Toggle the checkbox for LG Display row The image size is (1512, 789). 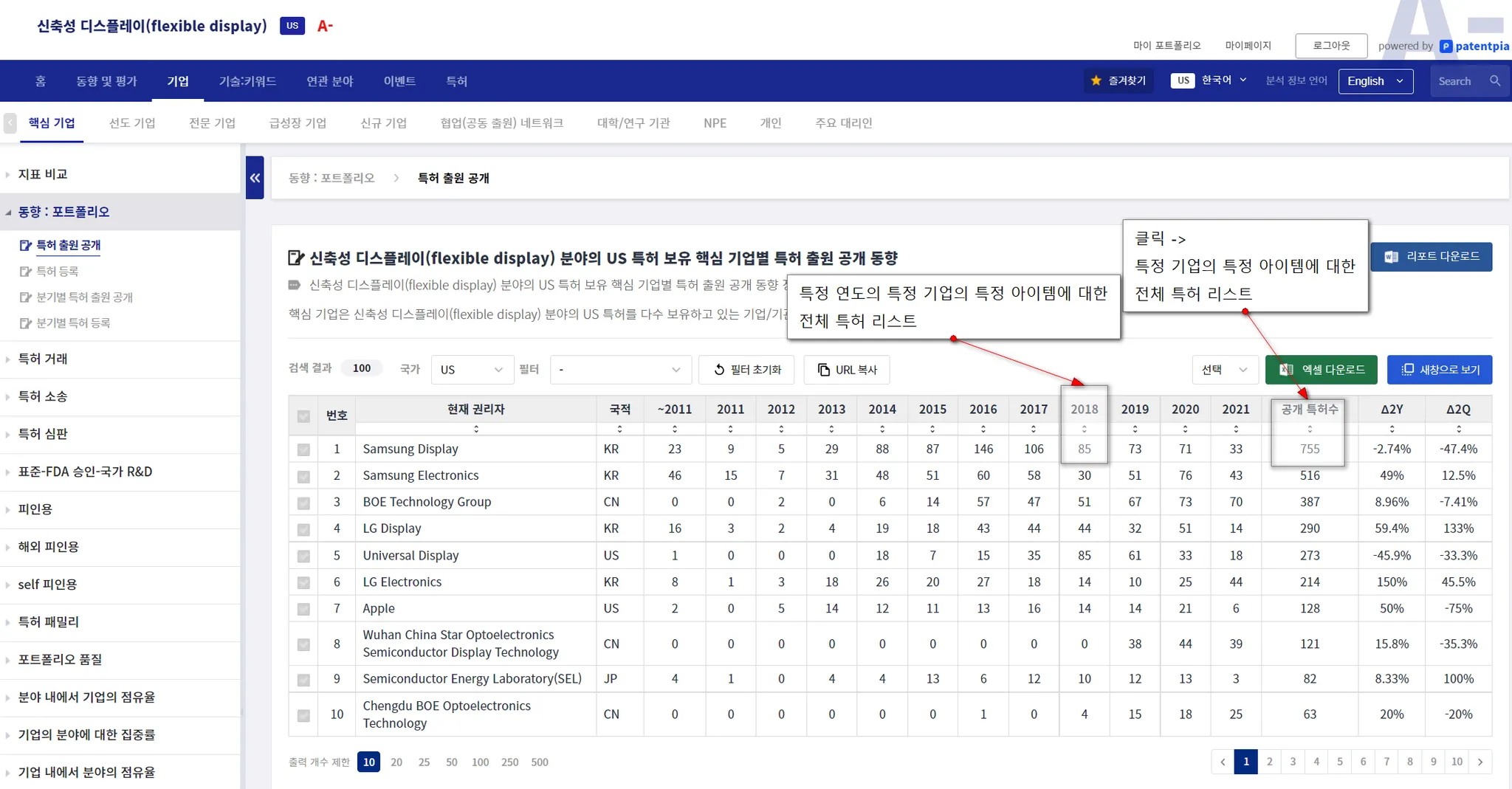click(x=303, y=530)
